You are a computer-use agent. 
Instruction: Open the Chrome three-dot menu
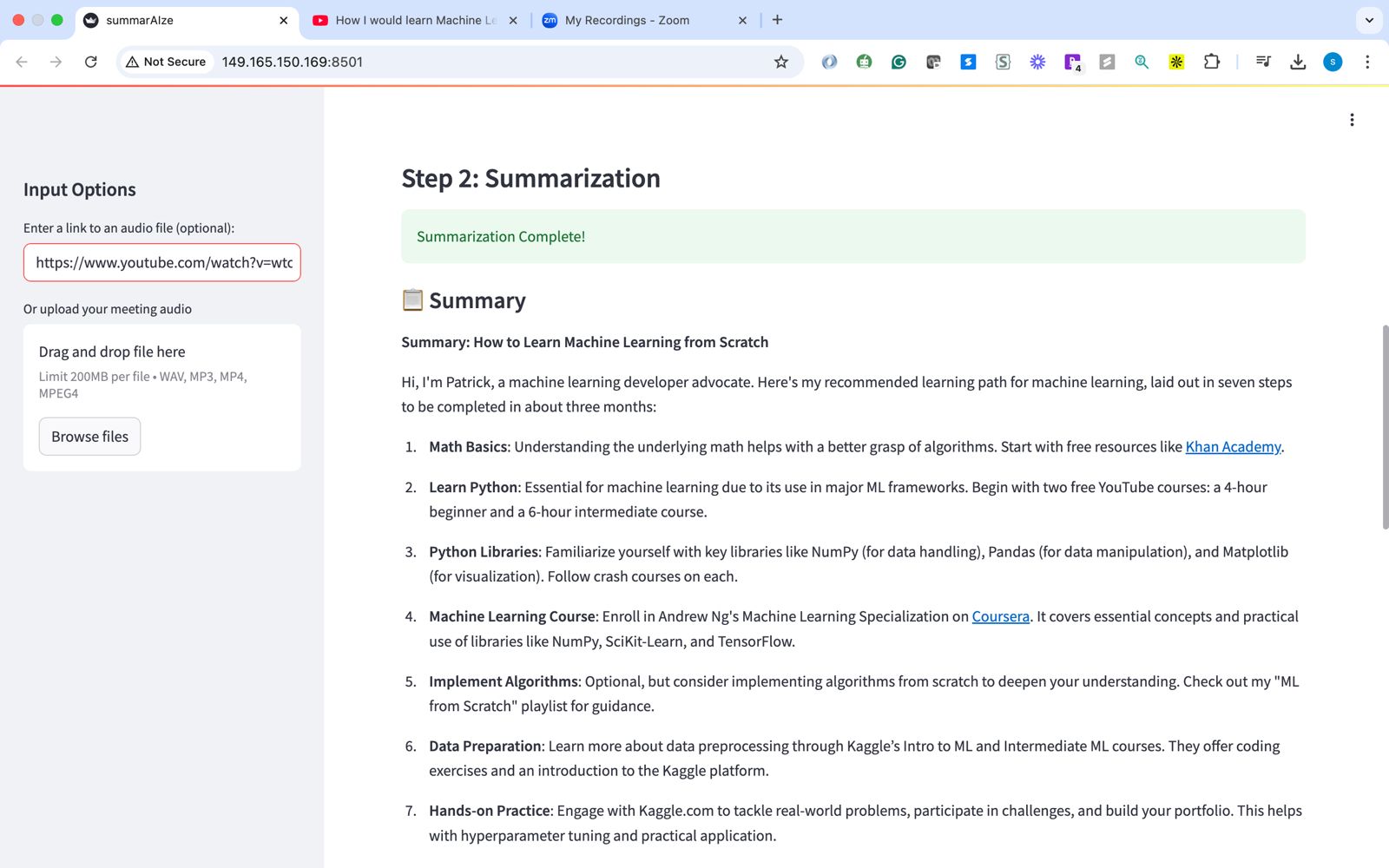click(x=1367, y=62)
